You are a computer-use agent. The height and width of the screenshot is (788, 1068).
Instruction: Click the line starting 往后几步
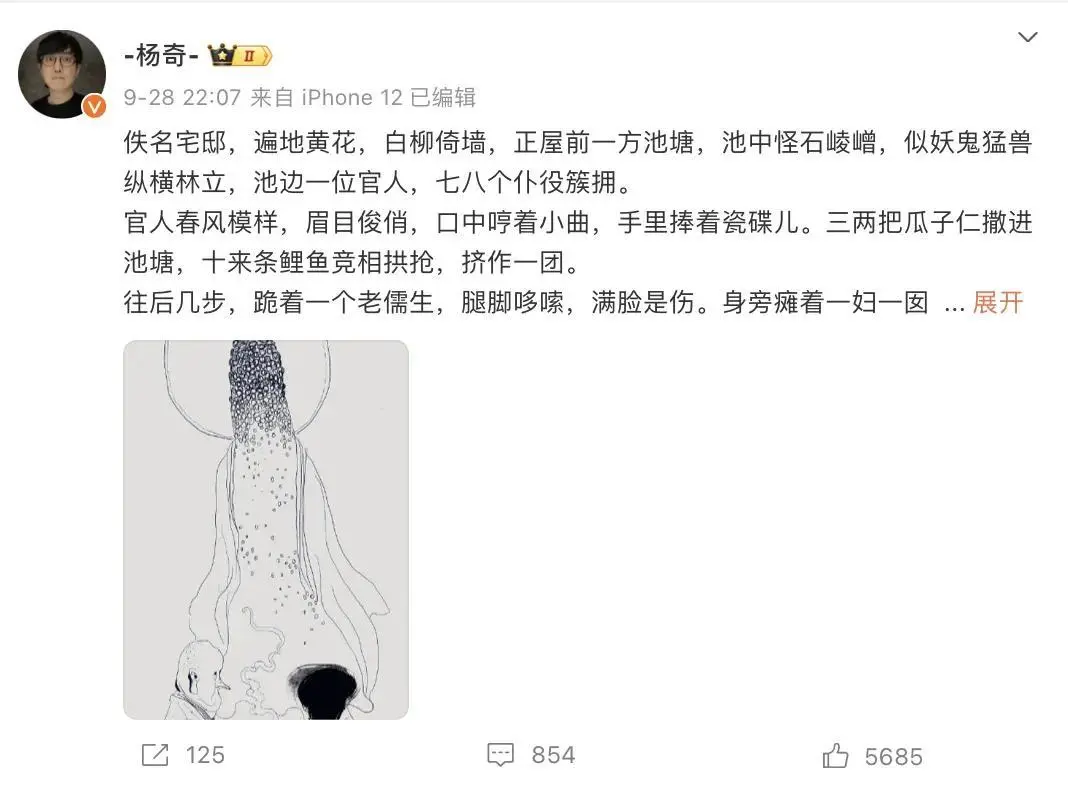(526, 302)
